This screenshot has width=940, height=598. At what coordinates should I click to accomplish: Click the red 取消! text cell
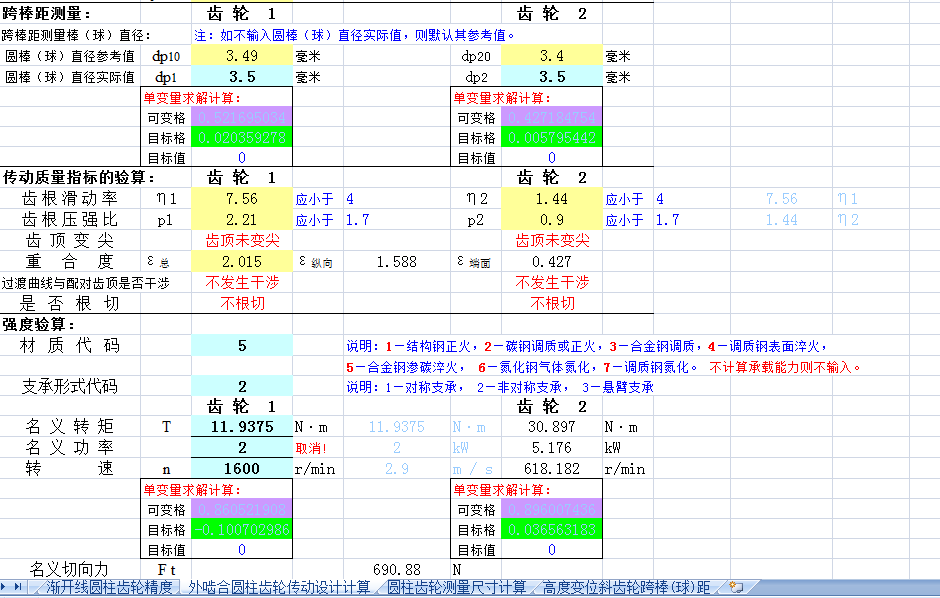coord(311,448)
